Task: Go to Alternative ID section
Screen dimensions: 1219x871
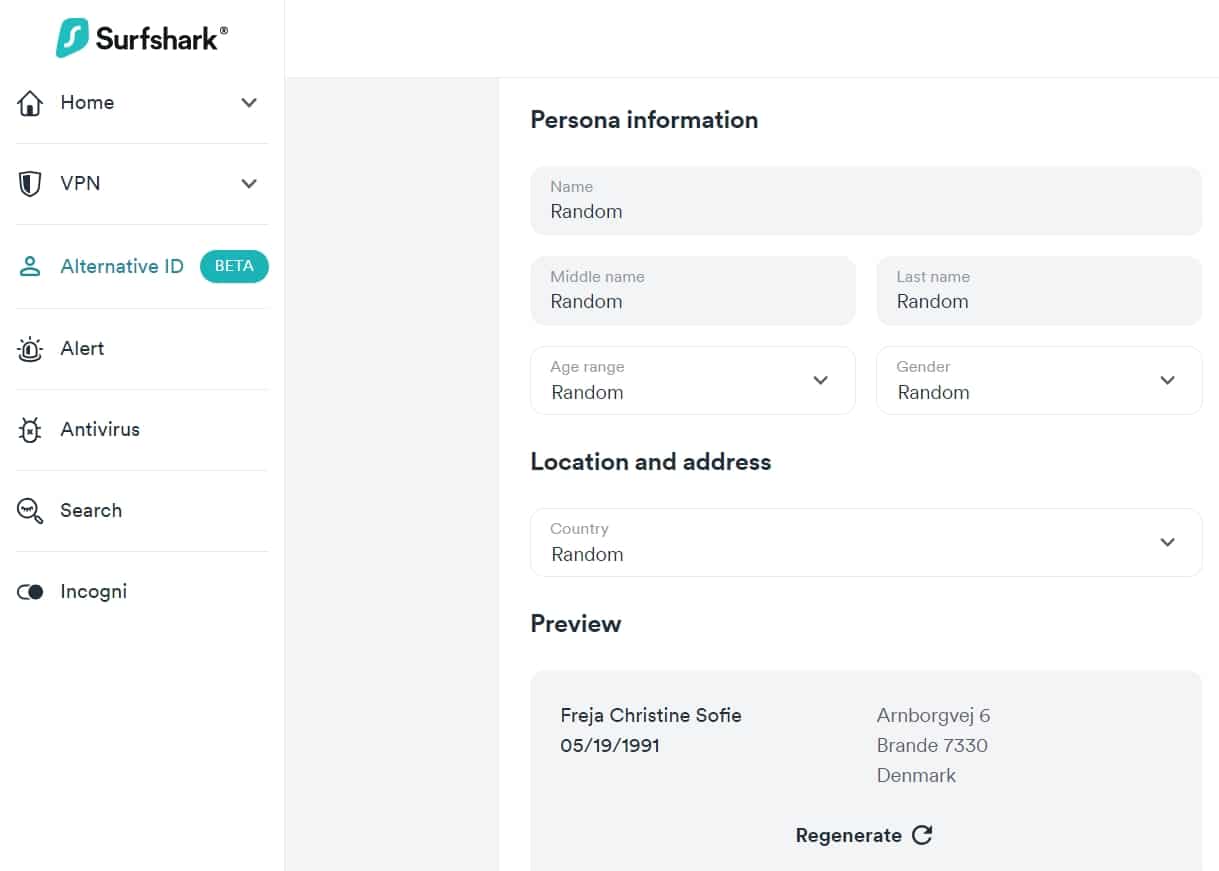Action: click(x=141, y=266)
